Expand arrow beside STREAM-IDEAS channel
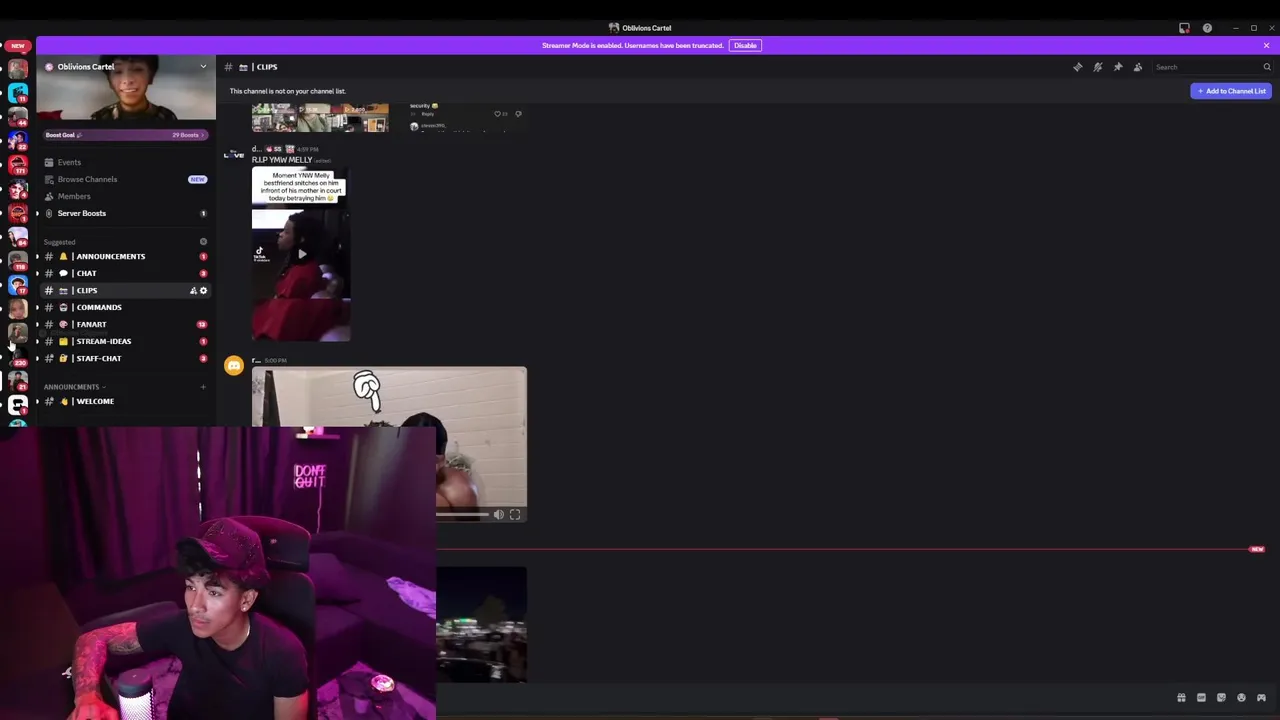Viewport: 1280px width, 720px height. (38, 341)
